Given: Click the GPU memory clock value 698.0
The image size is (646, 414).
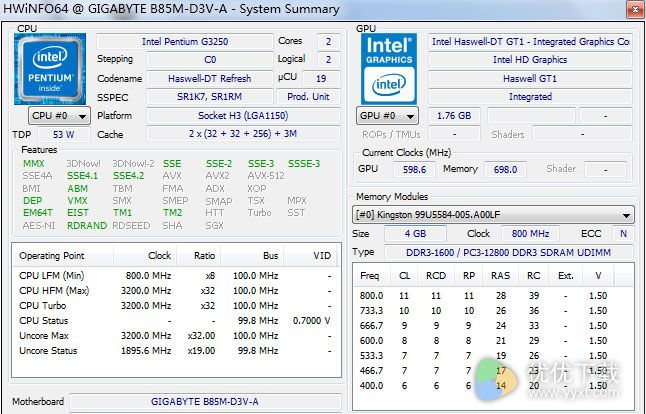Looking at the screenshot, I should 505,169.
